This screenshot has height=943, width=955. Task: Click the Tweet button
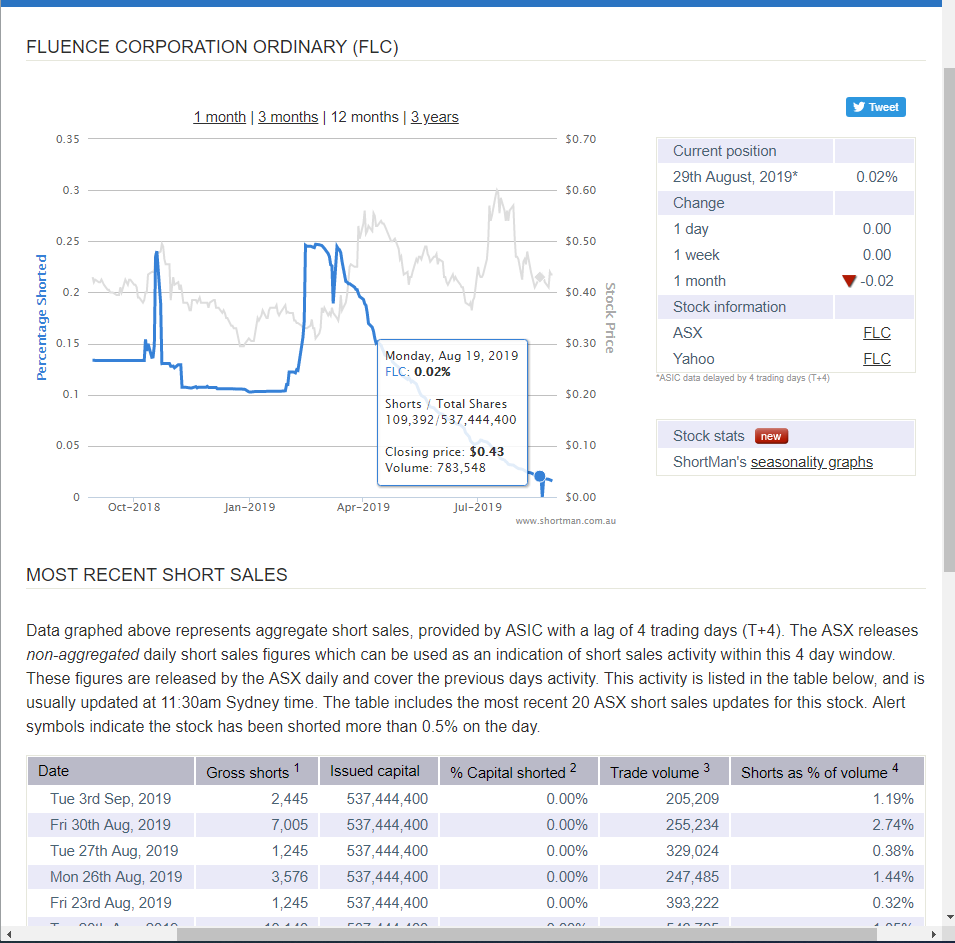[x=875, y=107]
